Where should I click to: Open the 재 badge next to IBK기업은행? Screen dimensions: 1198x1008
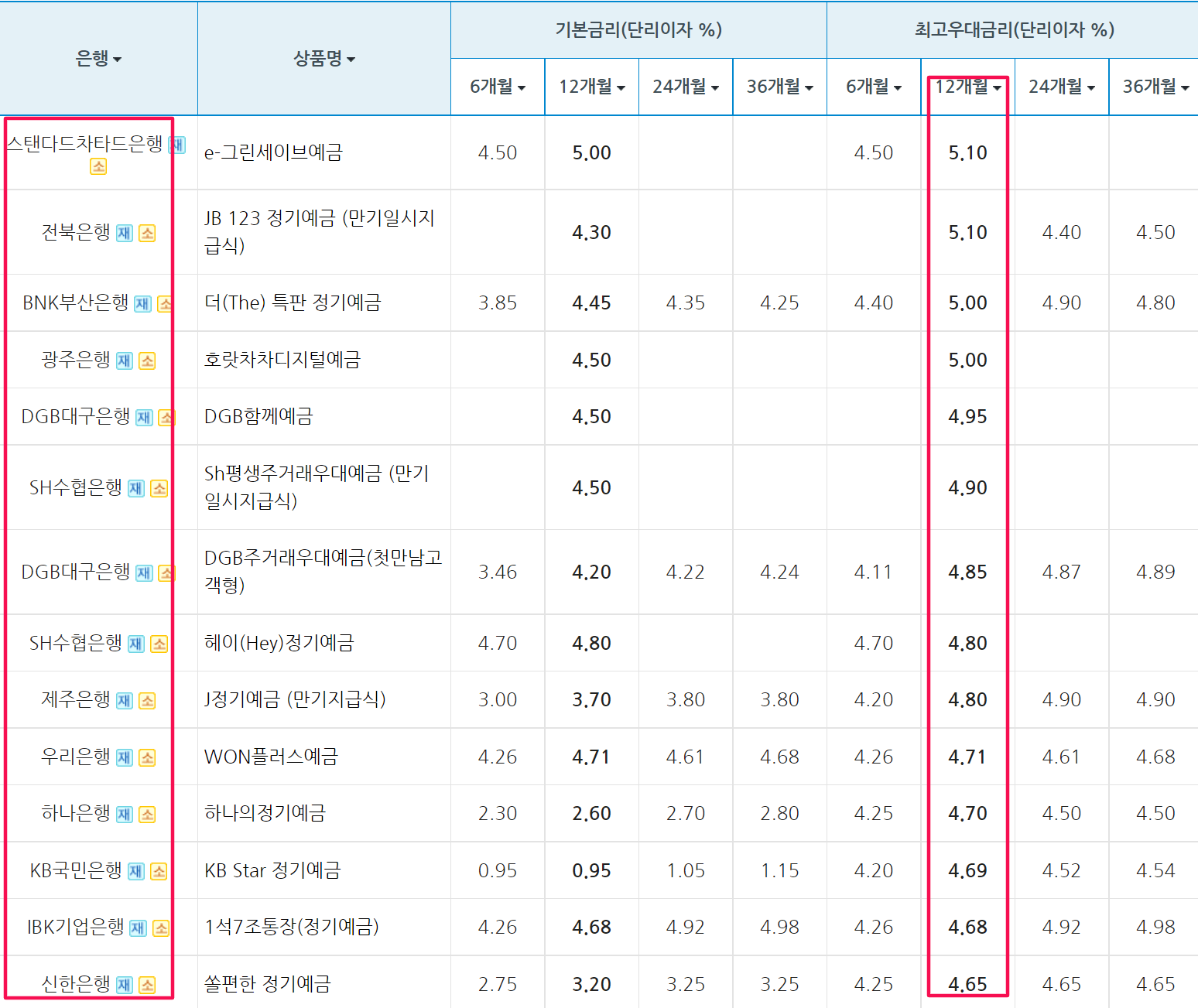tap(138, 928)
